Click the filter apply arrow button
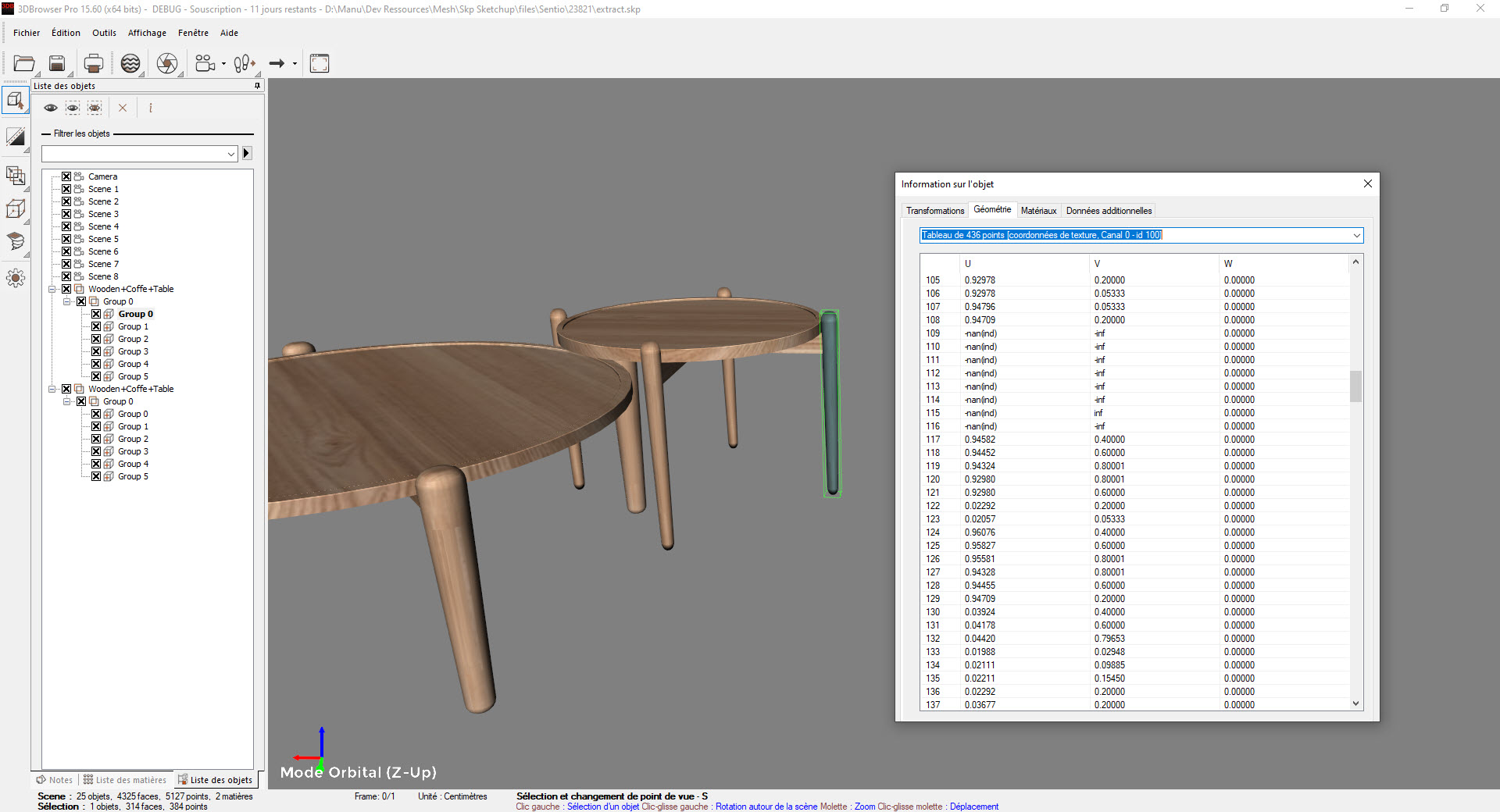The width and height of the screenshot is (1500, 812). pyautogui.click(x=247, y=154)
